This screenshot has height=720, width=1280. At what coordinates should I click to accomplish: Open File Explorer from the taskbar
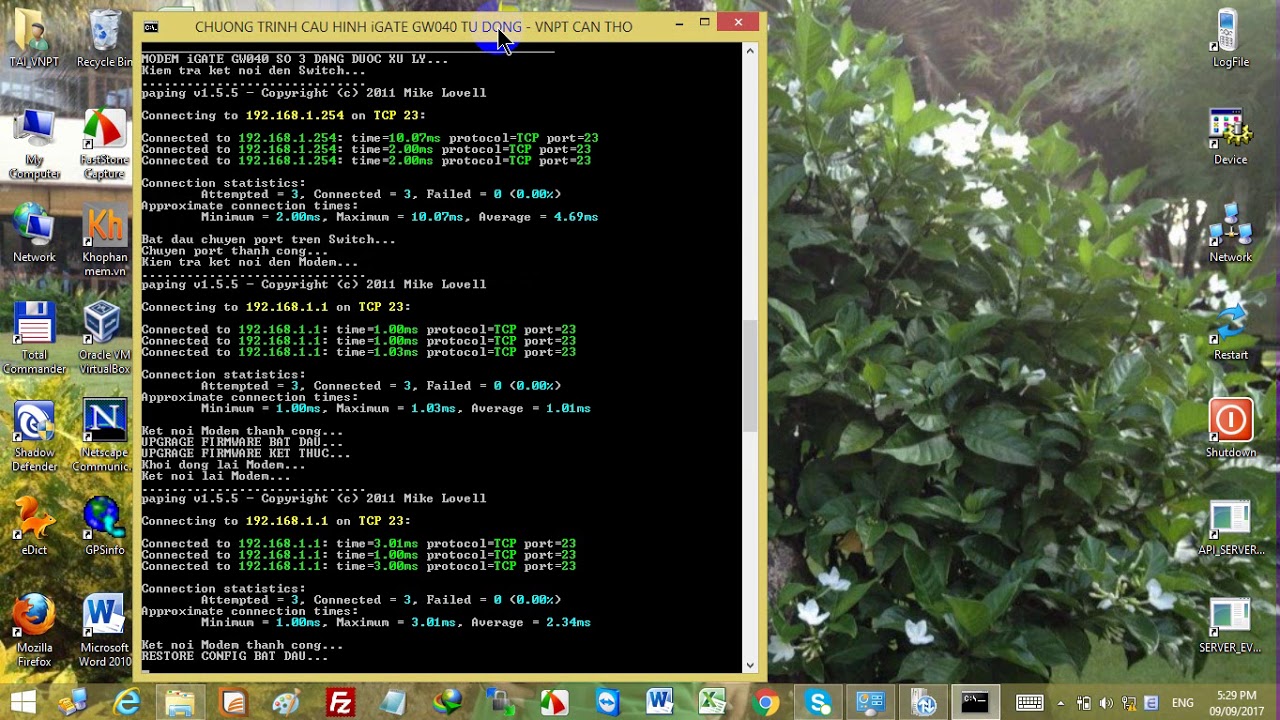180,703
